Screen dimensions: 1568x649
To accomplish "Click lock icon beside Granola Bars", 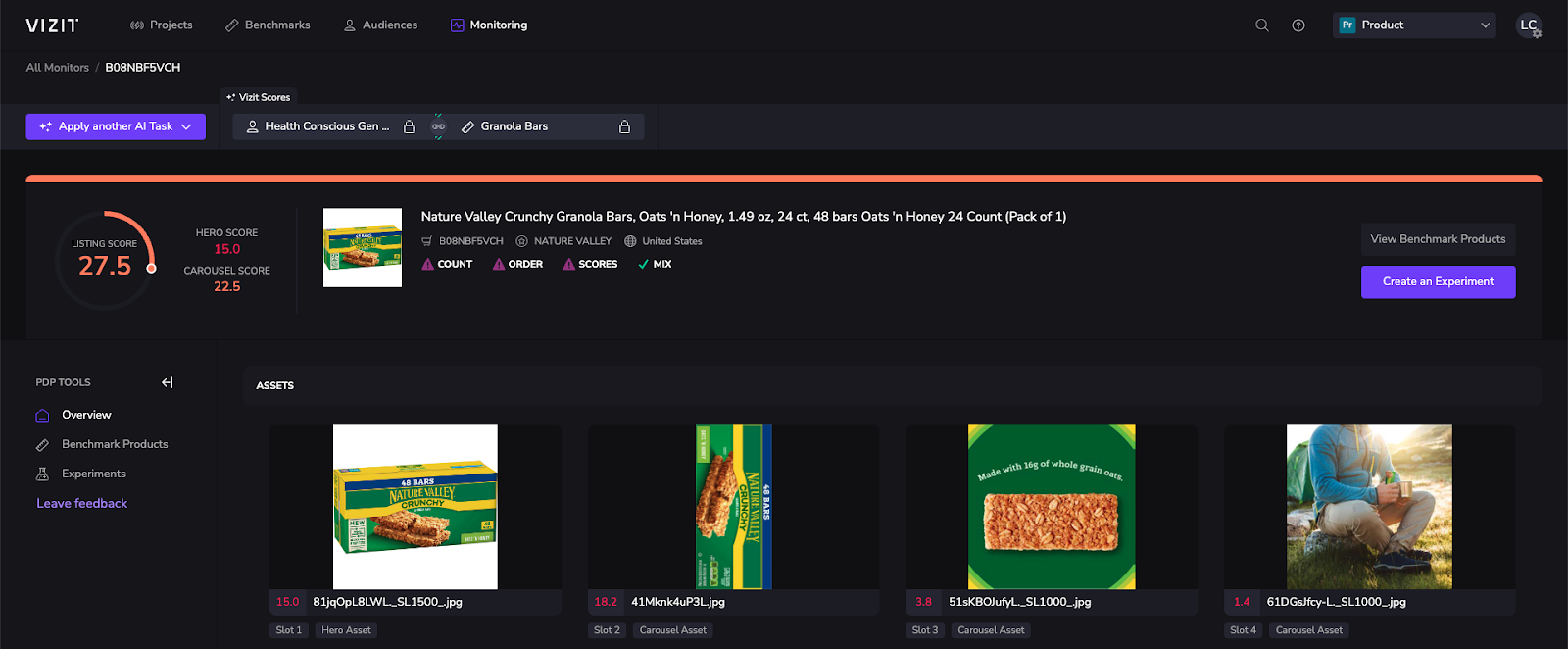I will pyautogui.click(x=624, y=126).
